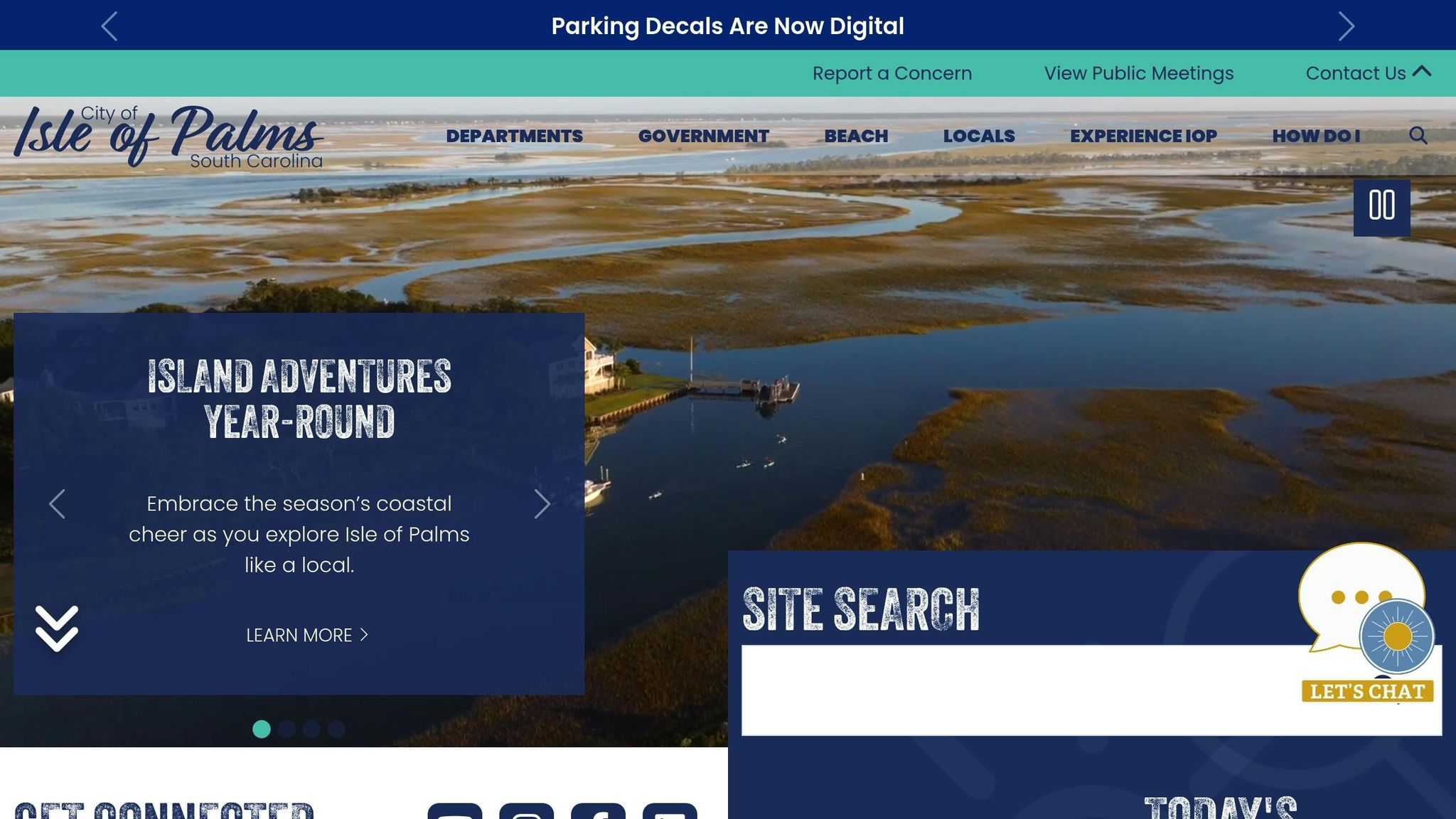Image resolution: width=1456 pixels, height=819 pixels.
Task: Go to previous announcement in top banner
Action: point(109,26)
